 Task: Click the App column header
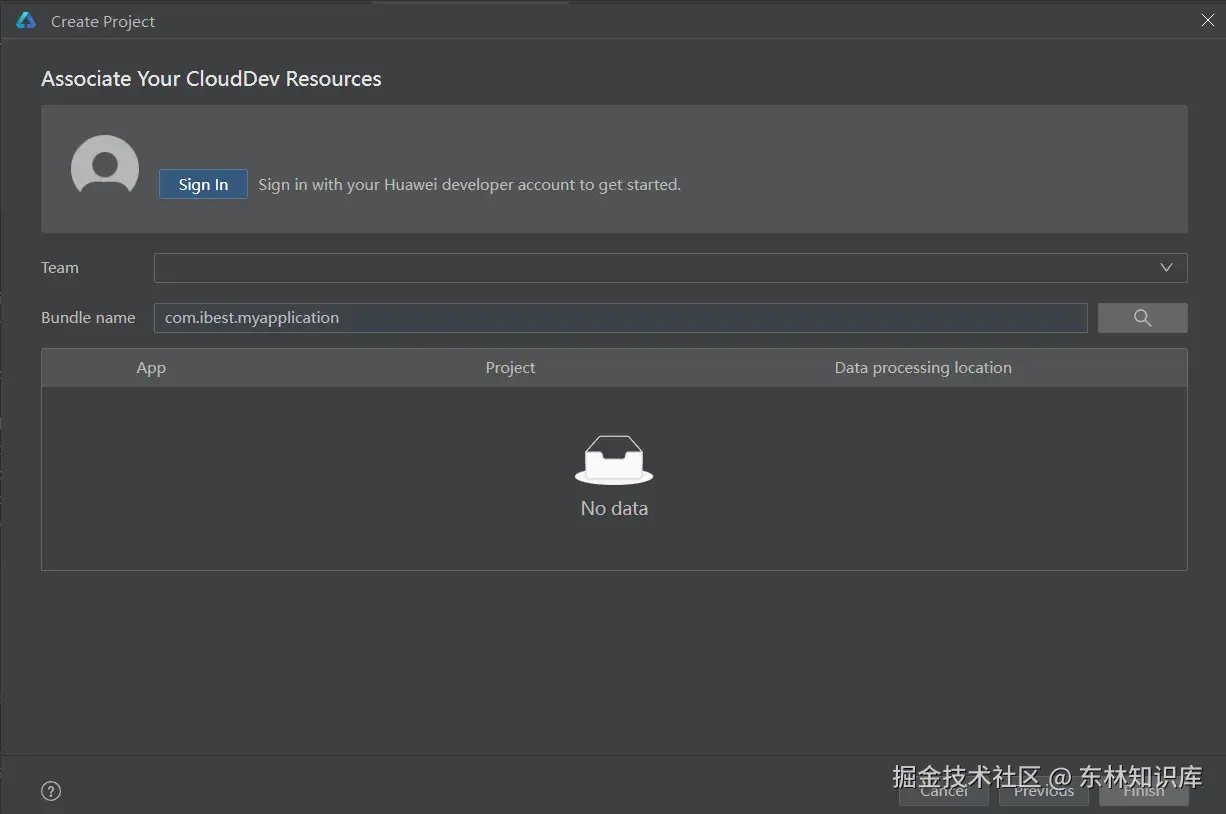coord(151,368)
